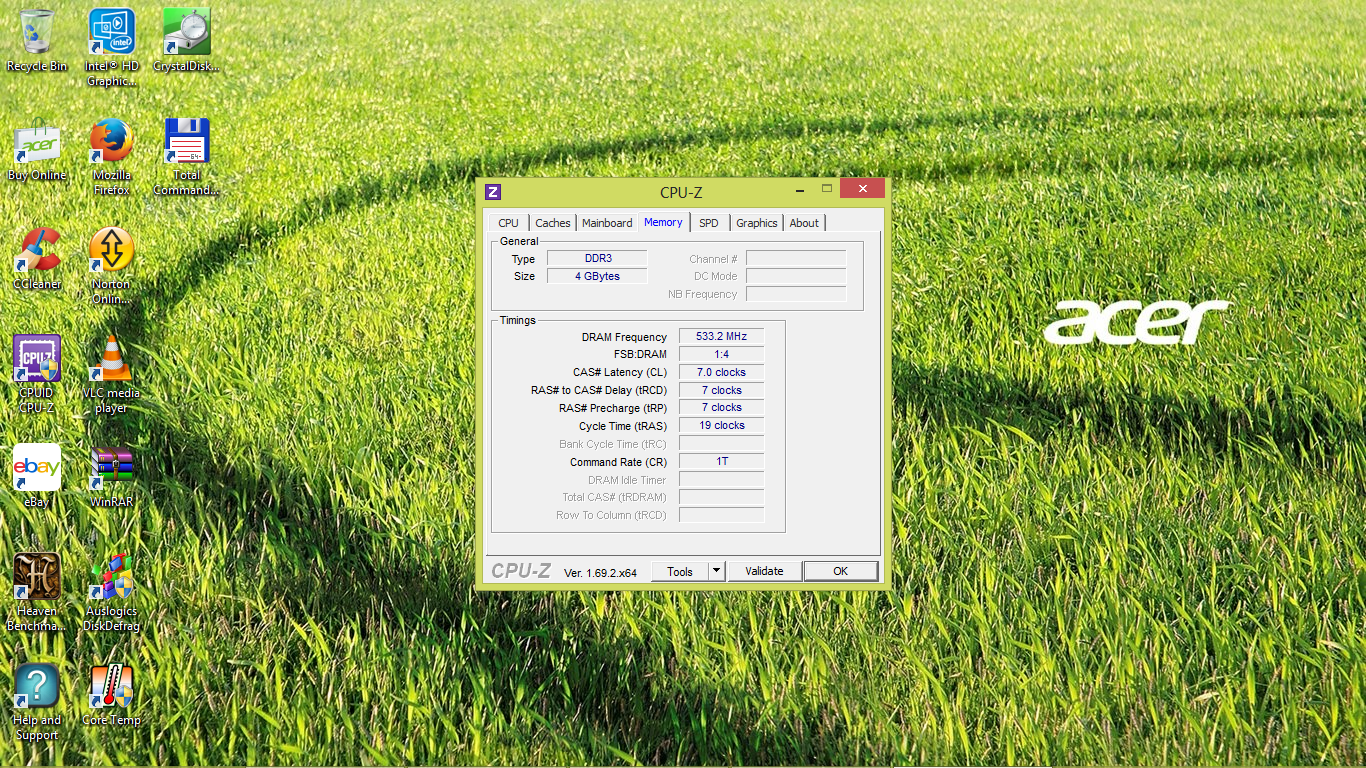Click the CPU-Z title bar logo icon
1366x768 pixels.
(493, 192)
